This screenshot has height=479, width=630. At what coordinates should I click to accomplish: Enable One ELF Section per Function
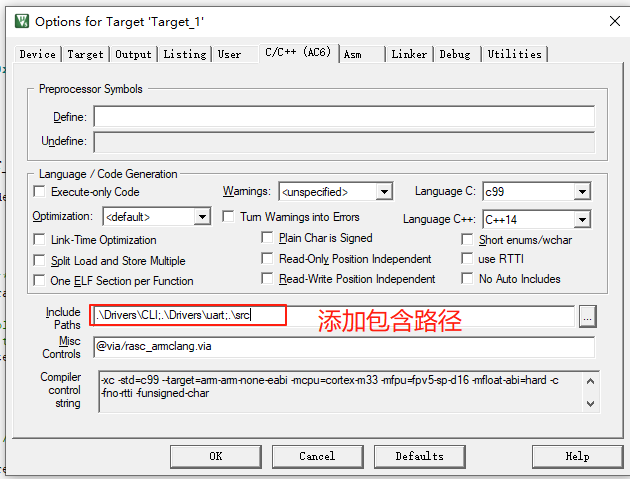pos(39,280)
